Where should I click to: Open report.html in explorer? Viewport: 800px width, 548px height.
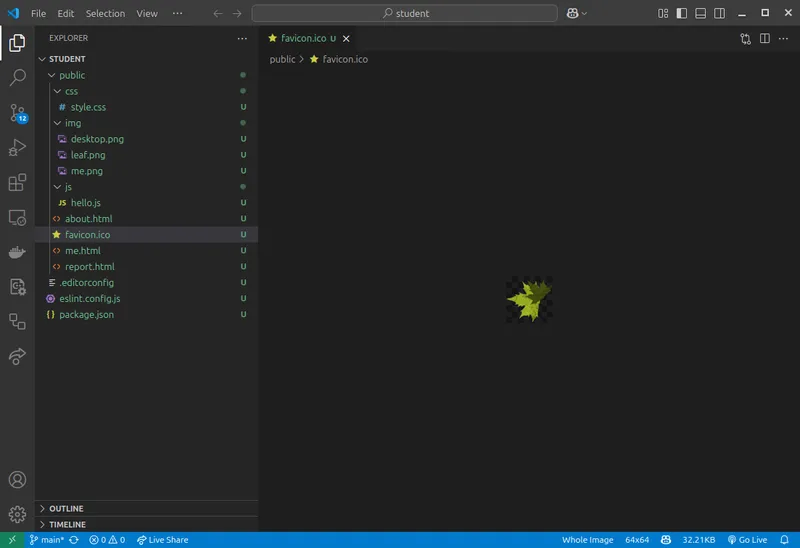click(x=146, y=266)
